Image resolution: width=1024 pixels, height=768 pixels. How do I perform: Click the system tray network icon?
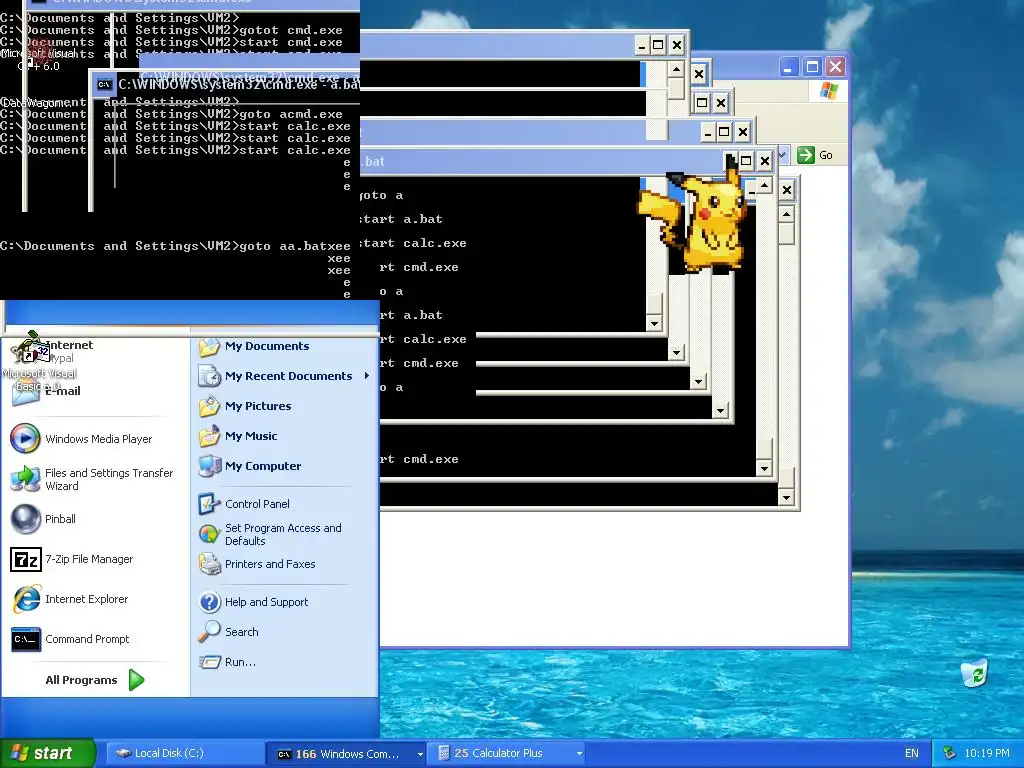click(950, 753)
